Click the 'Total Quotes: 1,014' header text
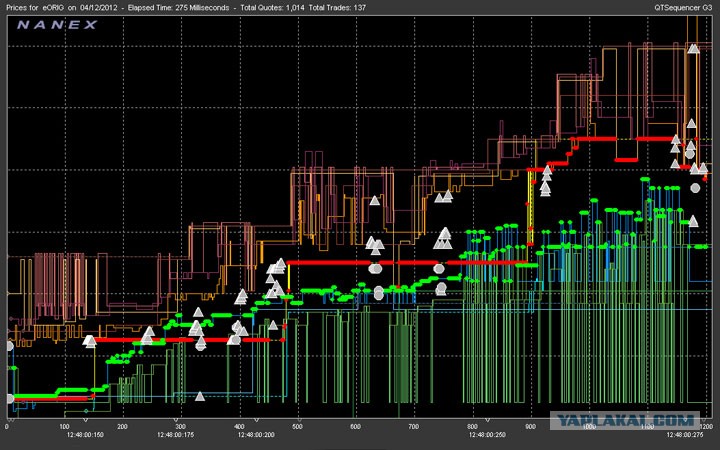The image size is (720, 450). pos(272,8)
